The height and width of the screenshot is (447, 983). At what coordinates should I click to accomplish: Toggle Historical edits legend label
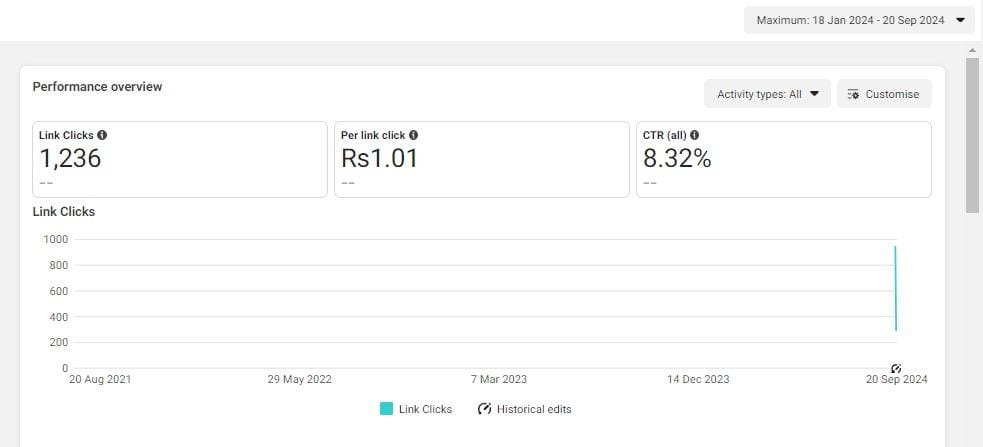pos(534,409)
